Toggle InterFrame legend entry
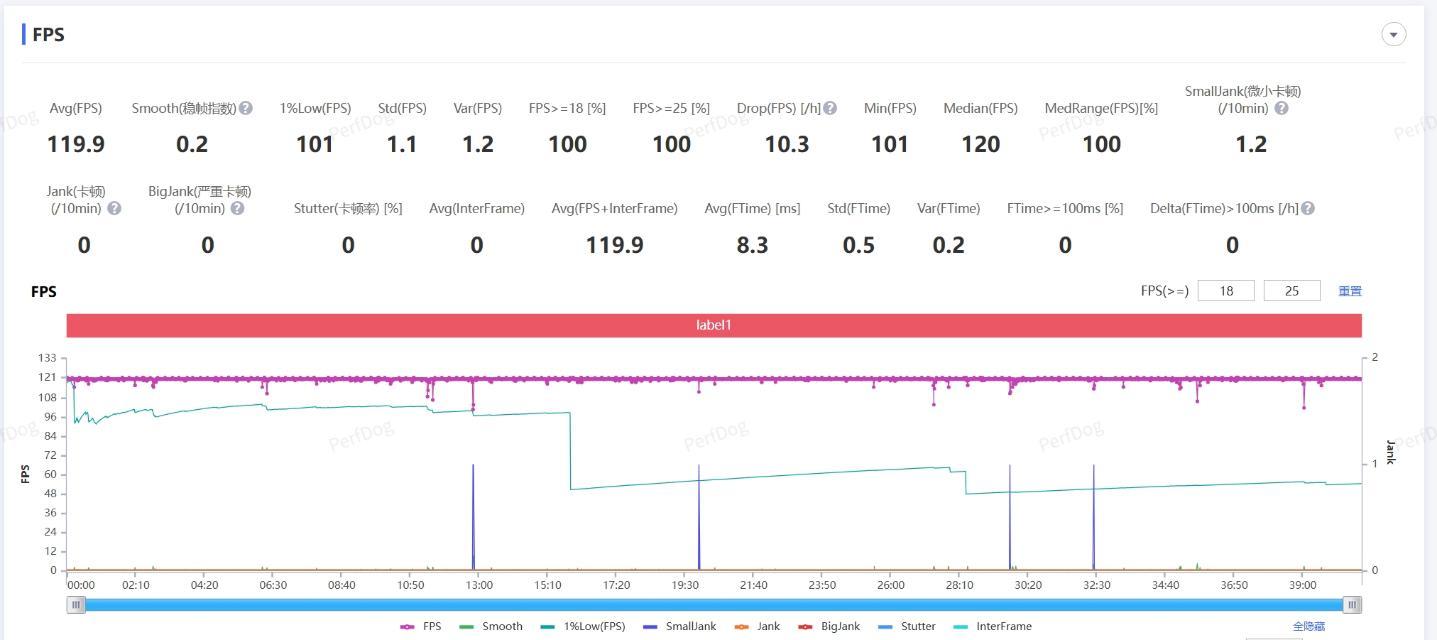1437x640 pixels. 992,626
